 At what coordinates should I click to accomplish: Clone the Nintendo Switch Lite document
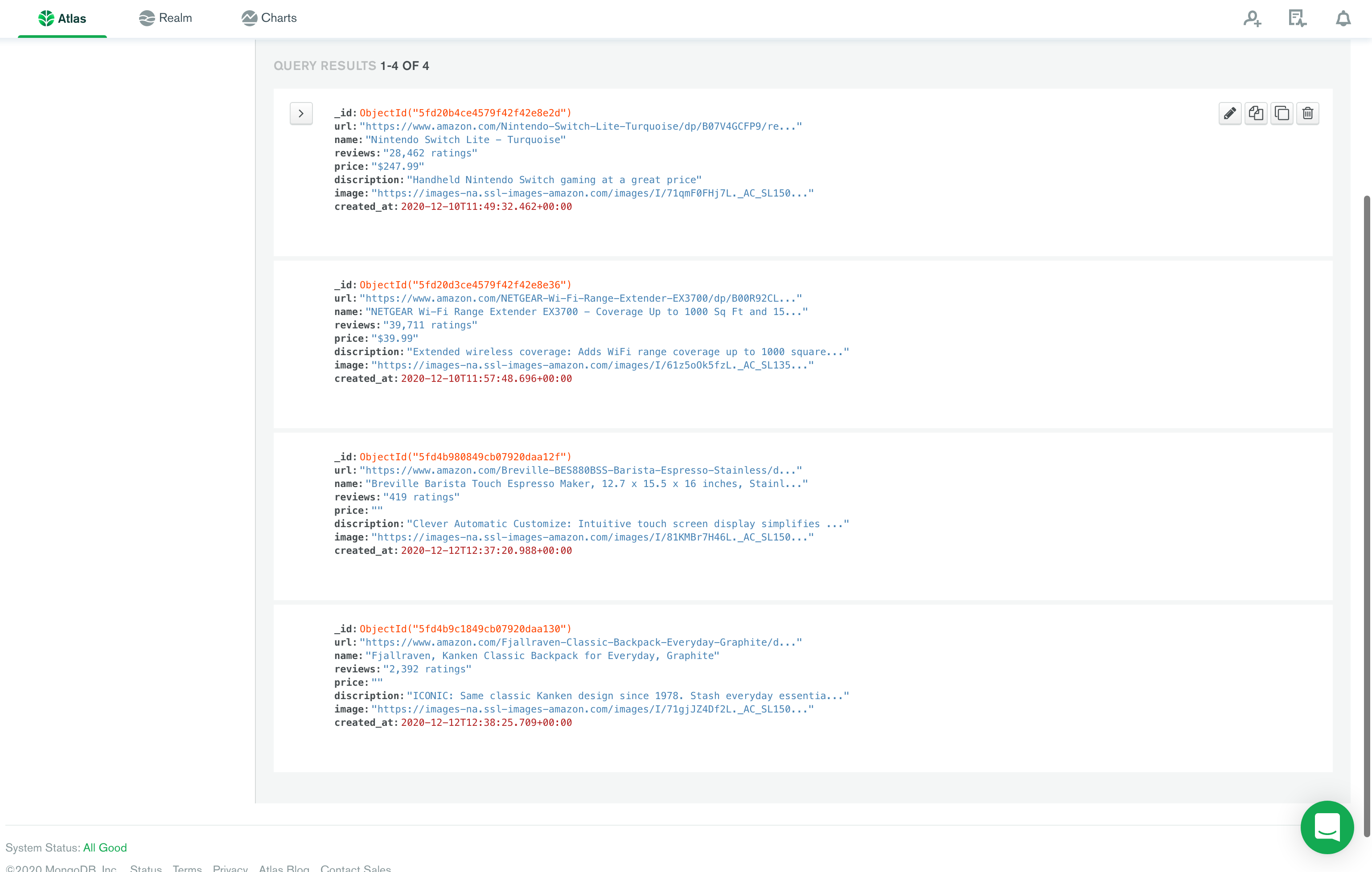point(1282,113)
